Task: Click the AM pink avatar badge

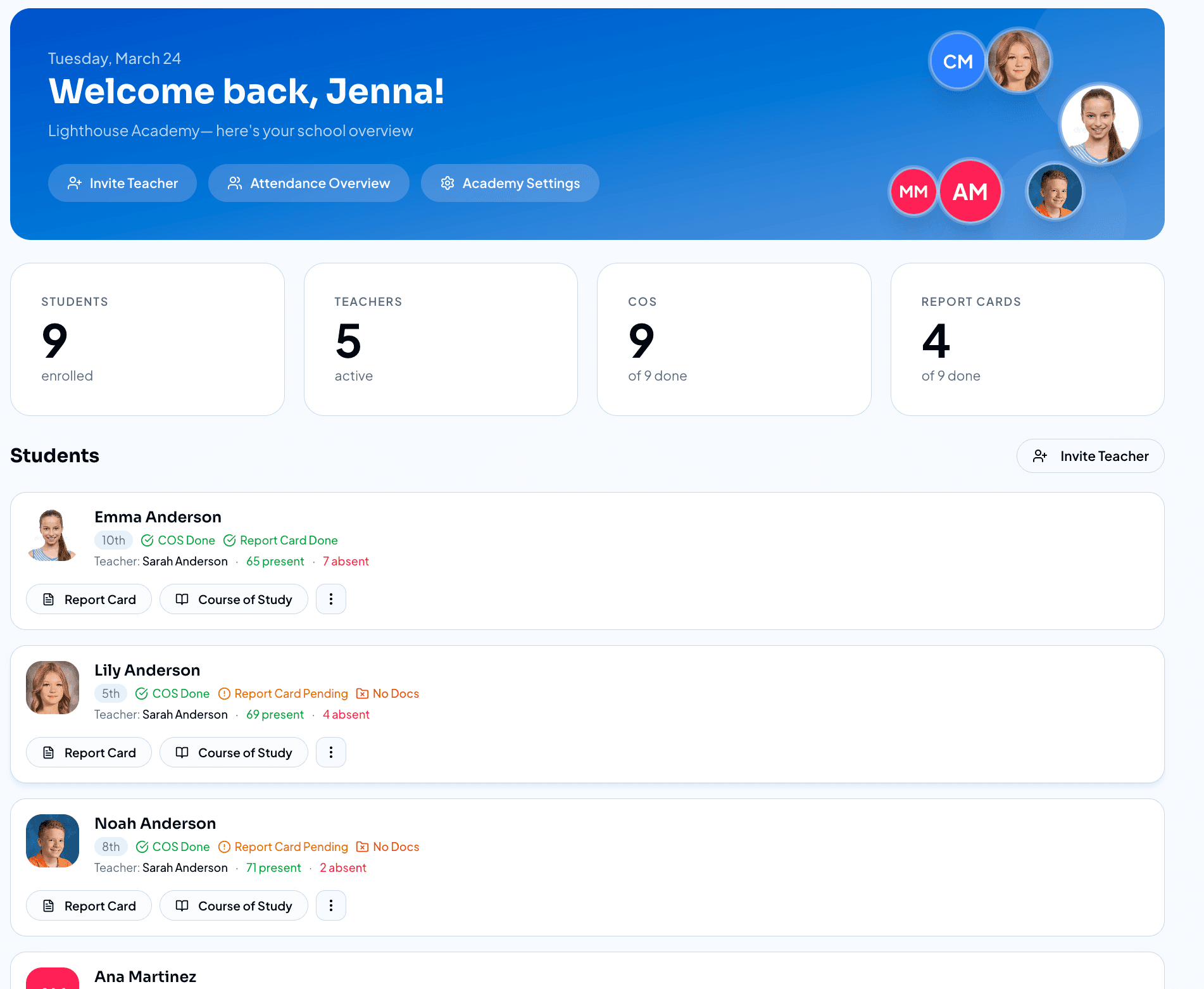Action: tap(970, 191)
